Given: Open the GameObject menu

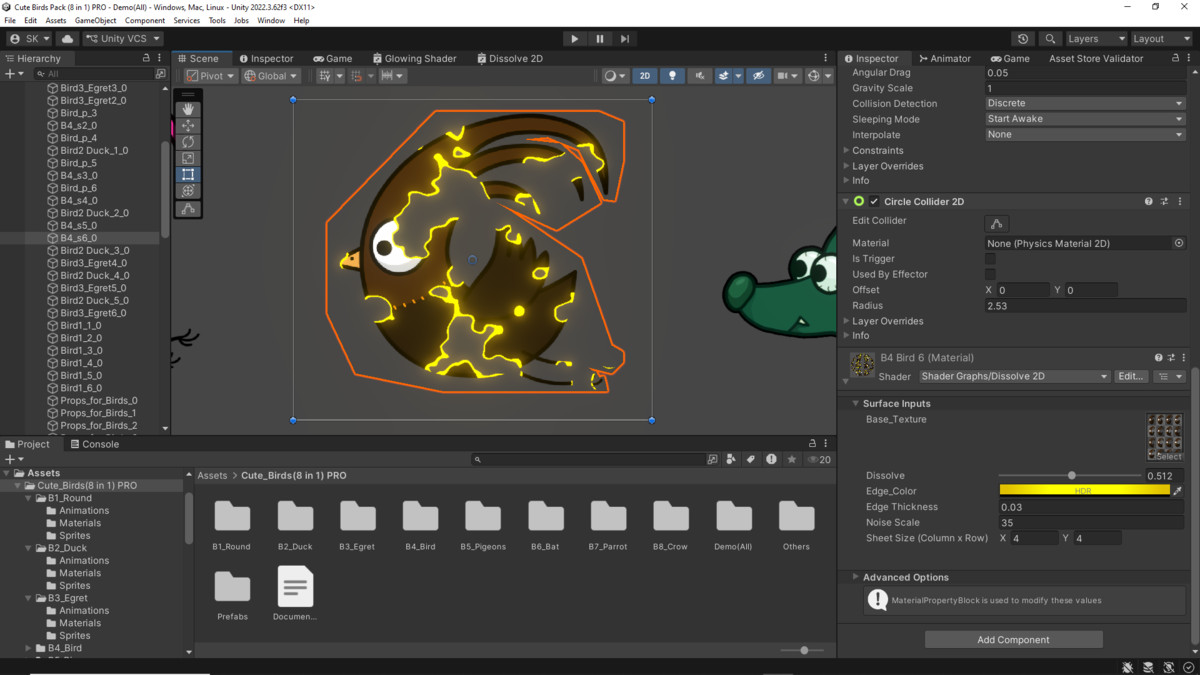Looking at the screenshot, I should 95,20.
